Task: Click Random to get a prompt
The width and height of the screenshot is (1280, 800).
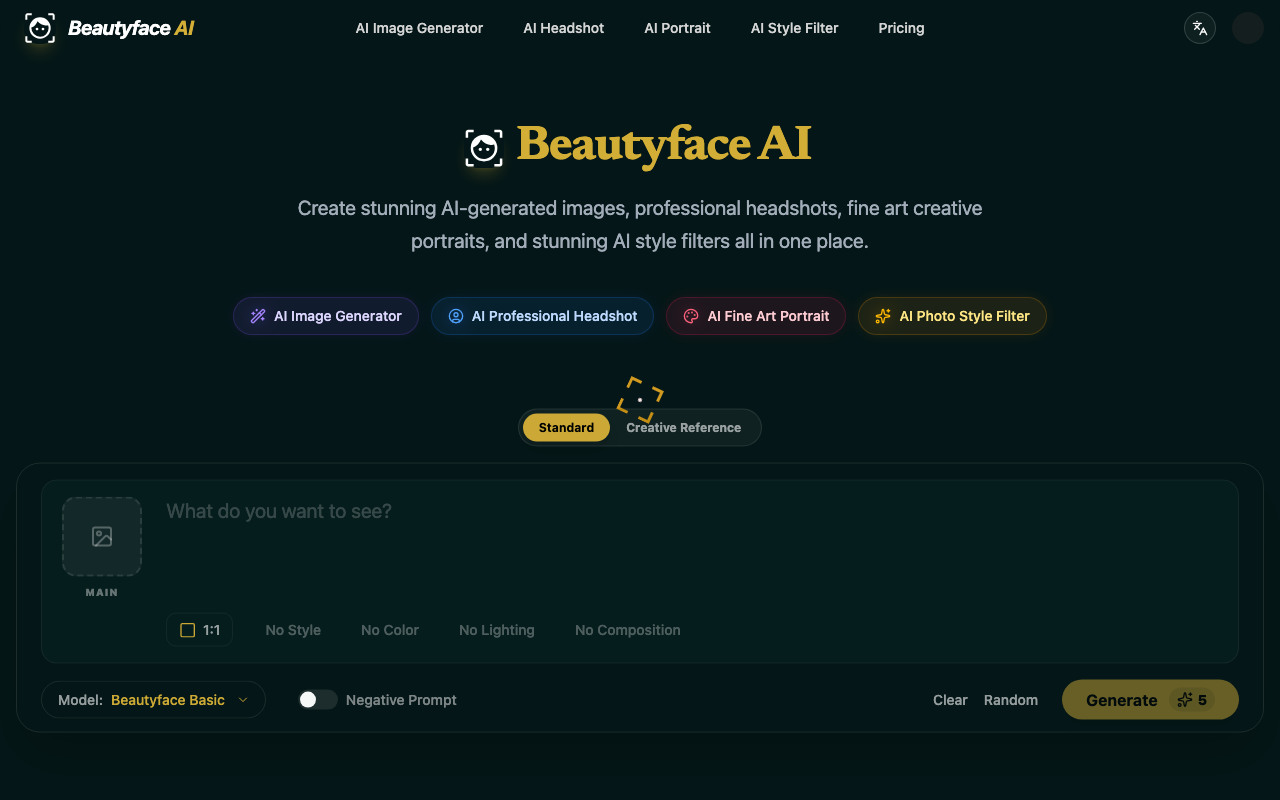Action: 1011,700
